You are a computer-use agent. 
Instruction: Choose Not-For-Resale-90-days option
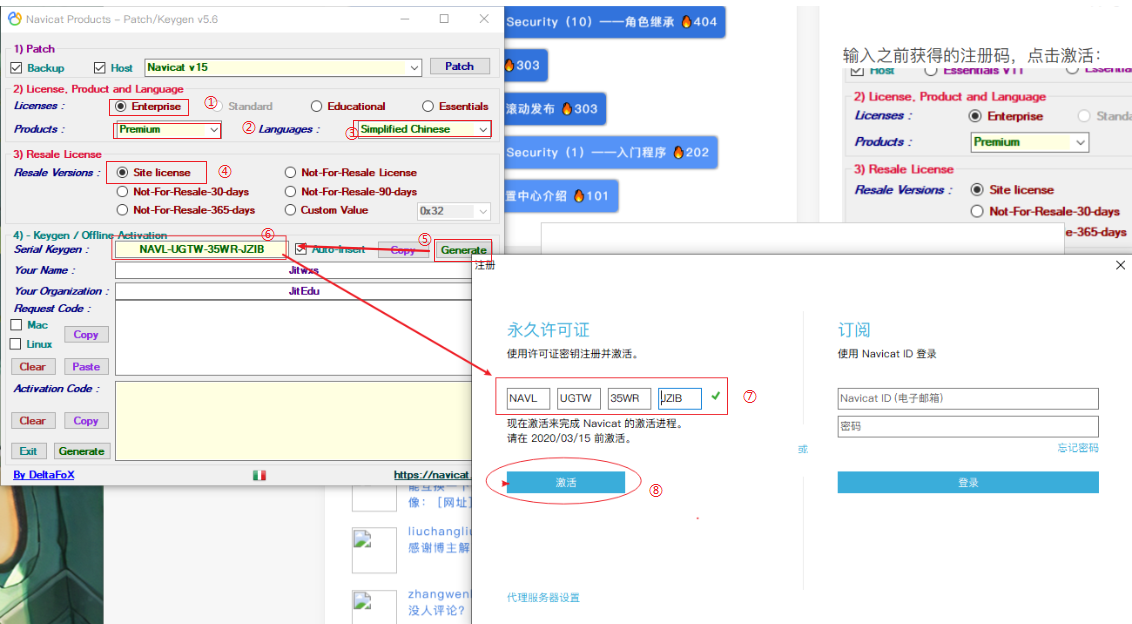point(290,191)
